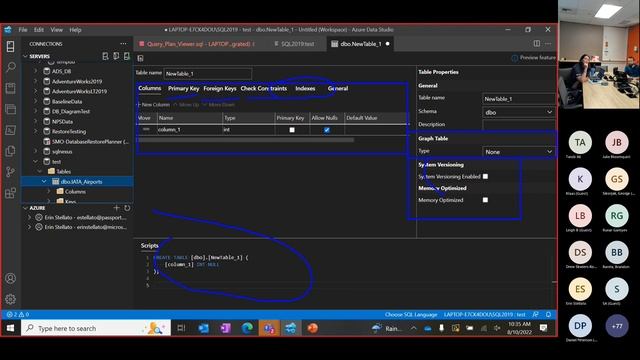Viewport: 640px width, 360px height.
Task: Open notifications bell in status bar
Action: [x=549, y=314]
